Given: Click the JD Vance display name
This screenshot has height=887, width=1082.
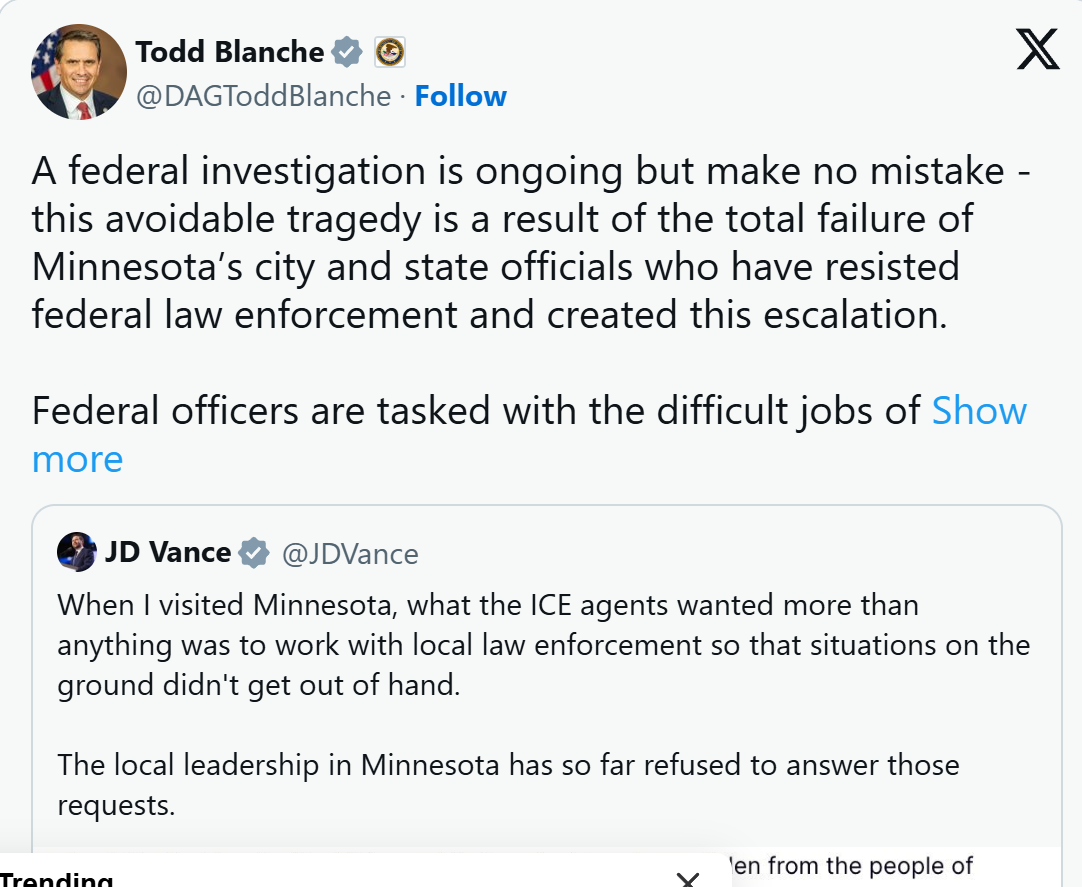Looking at the screenshot, I should tap(168, 552).
